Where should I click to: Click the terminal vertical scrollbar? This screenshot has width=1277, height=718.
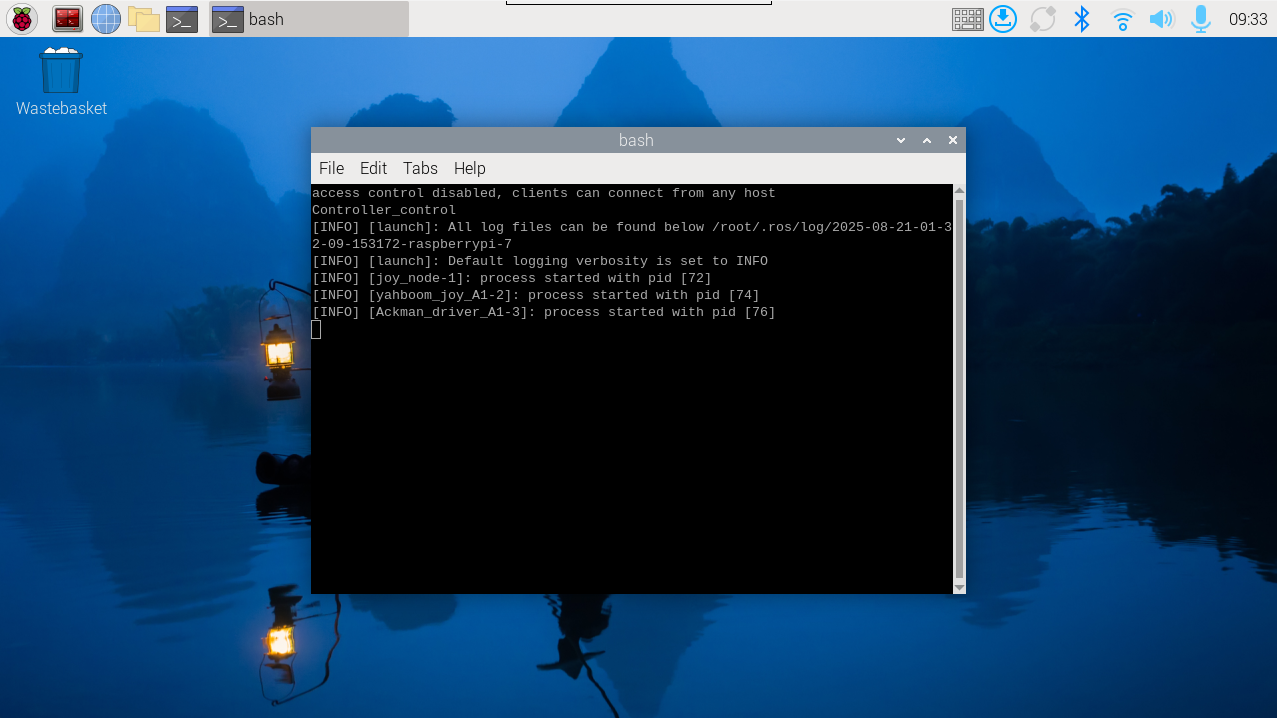[x=959, y=388]
